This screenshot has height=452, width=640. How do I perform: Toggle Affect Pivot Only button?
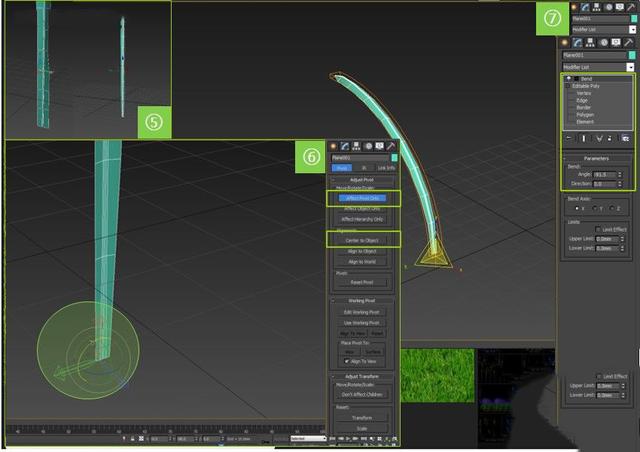tap(362, 198)
